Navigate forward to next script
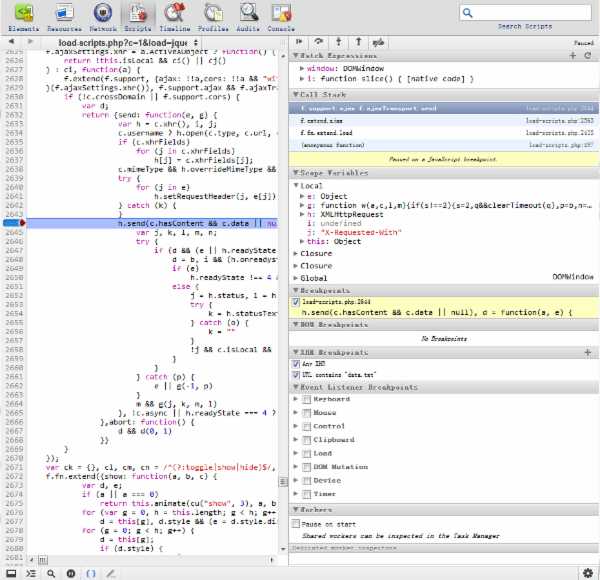Image resolution: width=600 pixels, height=580 pixels. pos(30,42)
